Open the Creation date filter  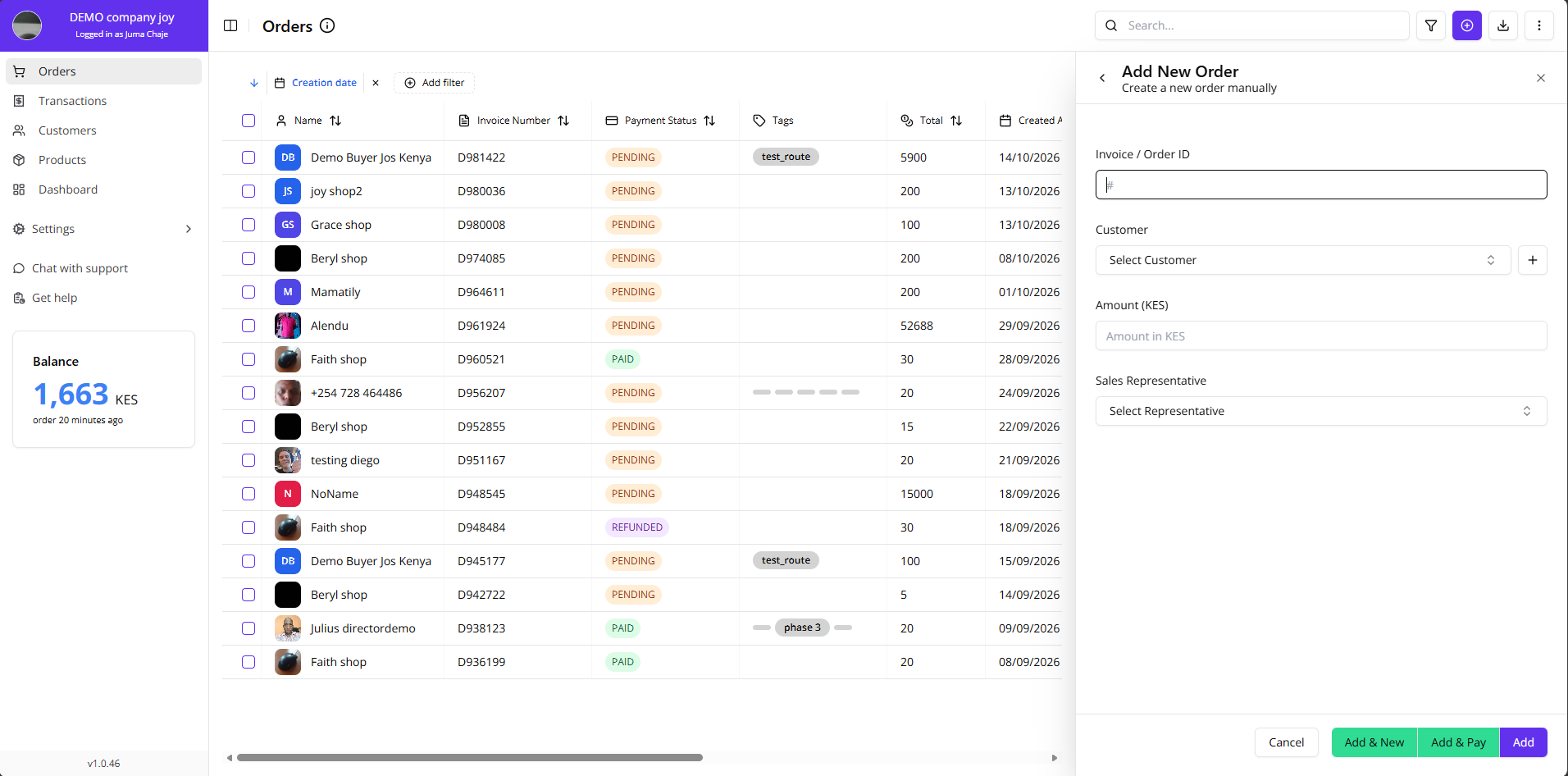(316, 83)
